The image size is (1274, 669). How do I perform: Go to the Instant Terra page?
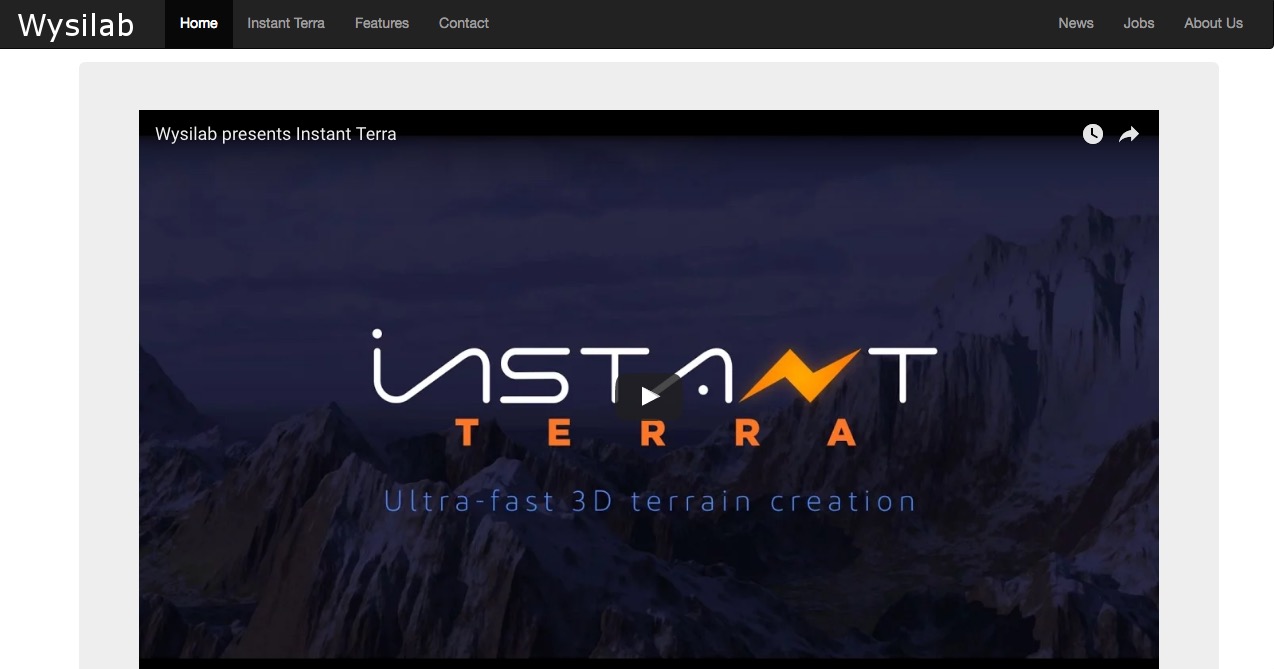[286, 23]
